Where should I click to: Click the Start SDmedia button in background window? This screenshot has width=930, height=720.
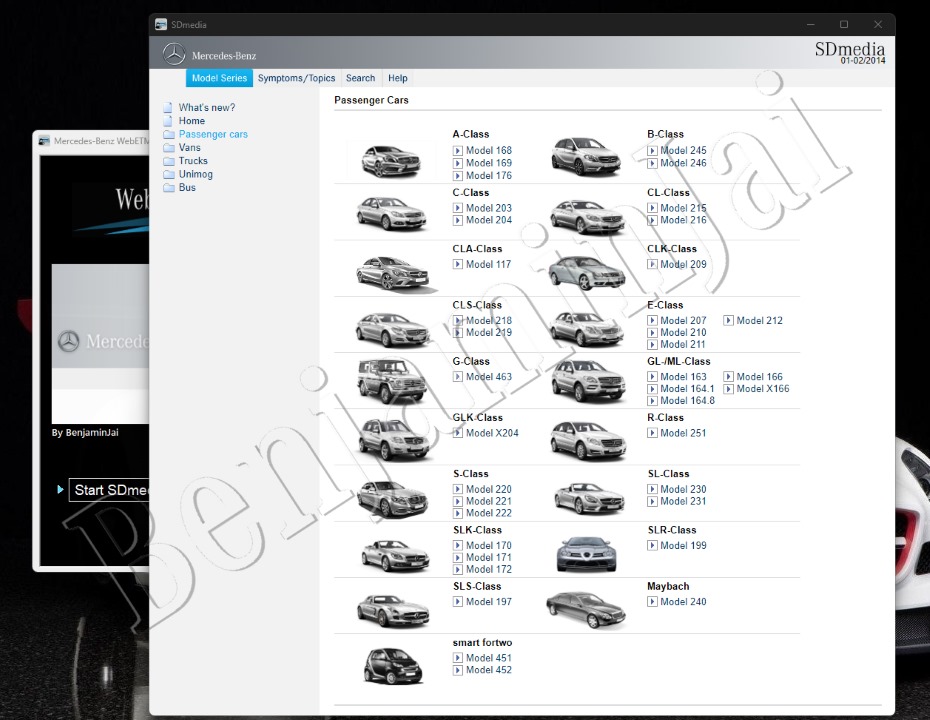pos(110,490)
